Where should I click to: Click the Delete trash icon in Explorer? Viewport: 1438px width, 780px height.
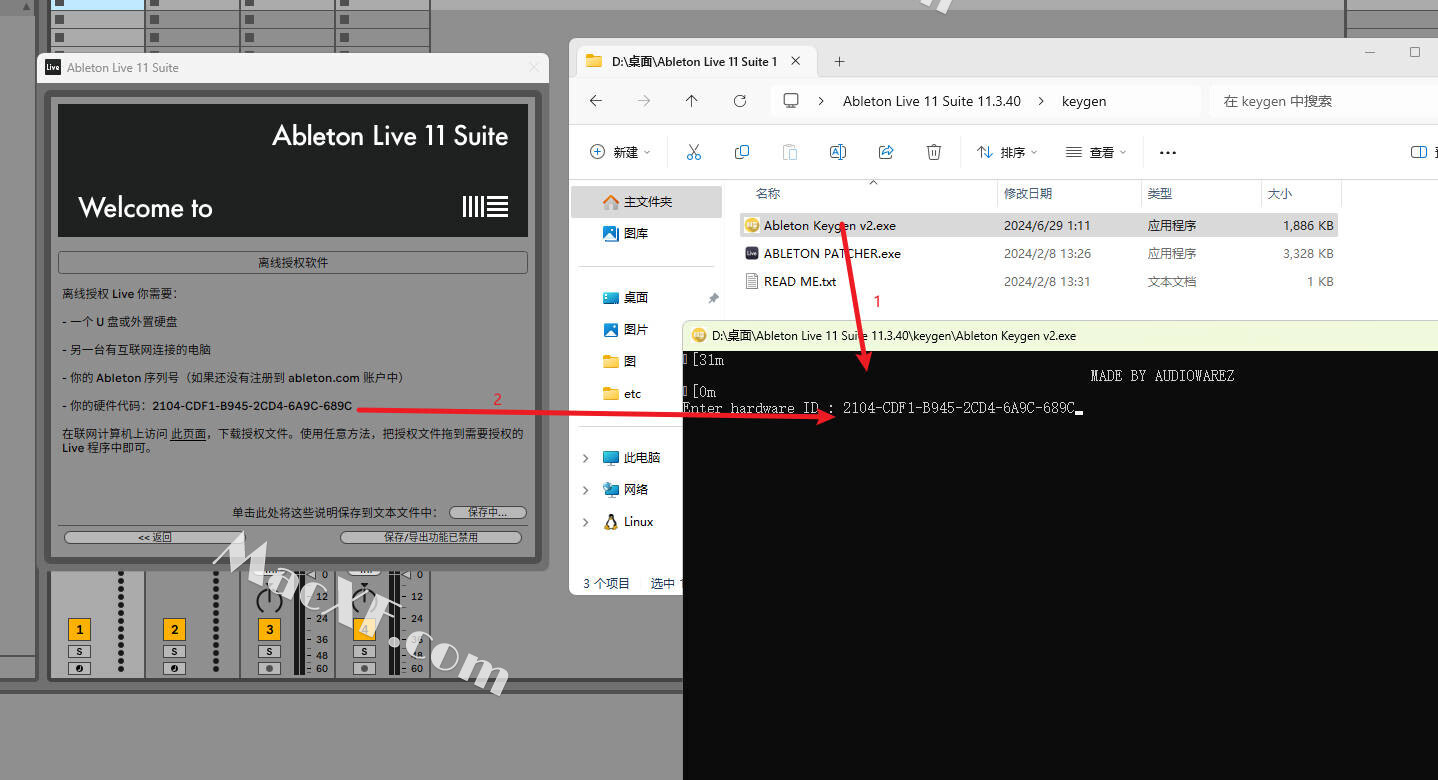[x=933, y=152]
